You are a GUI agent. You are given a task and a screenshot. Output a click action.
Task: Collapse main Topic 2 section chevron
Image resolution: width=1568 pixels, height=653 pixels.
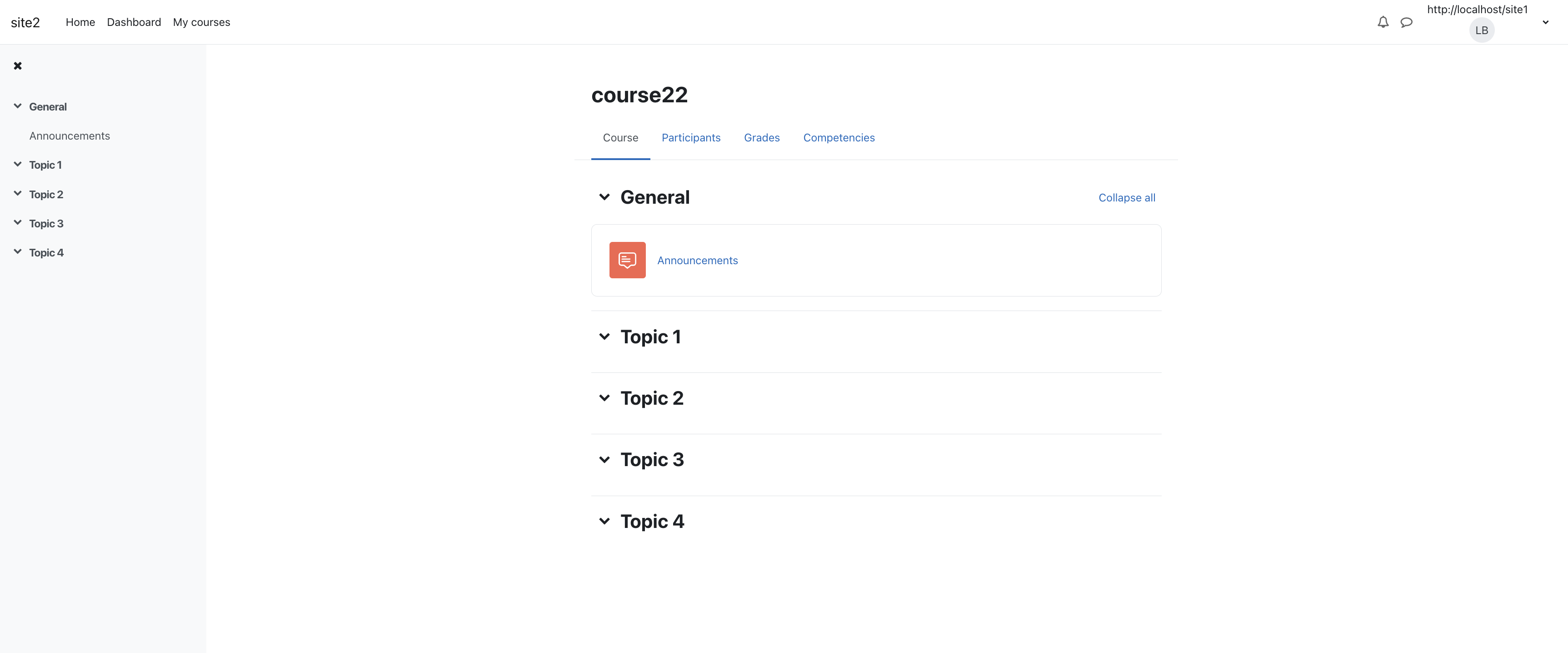(604, 398)
